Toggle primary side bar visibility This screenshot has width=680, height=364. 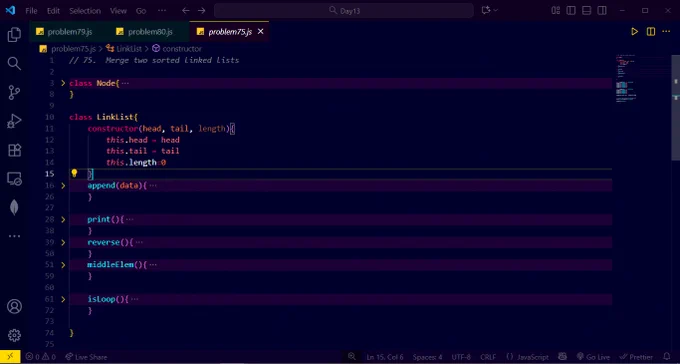coord(571,10)
